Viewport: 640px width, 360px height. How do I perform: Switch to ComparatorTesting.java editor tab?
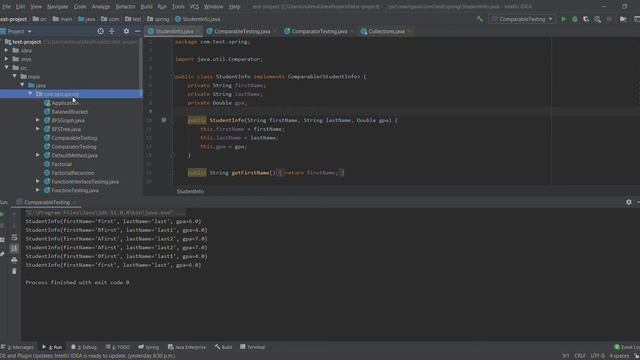(319, 31)
